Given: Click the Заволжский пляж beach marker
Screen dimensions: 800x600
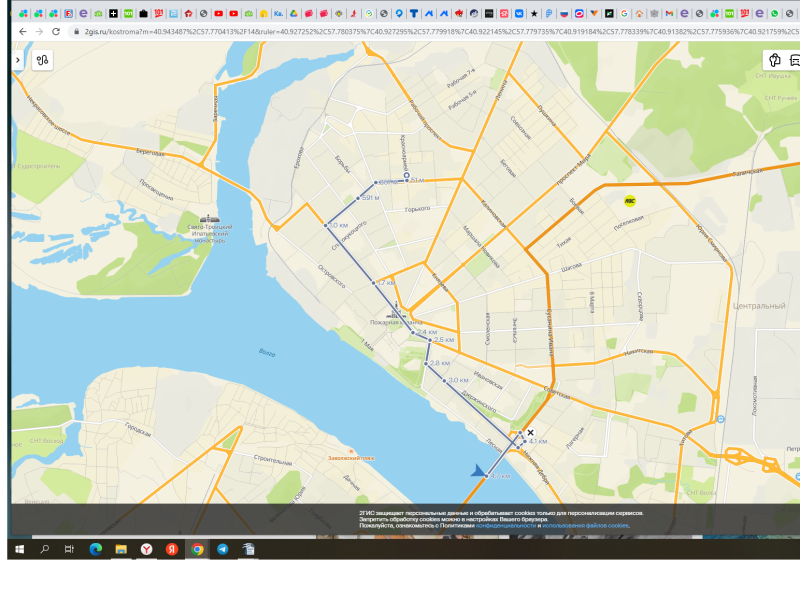Looking at the screenshot, I should tap(351, 452).
